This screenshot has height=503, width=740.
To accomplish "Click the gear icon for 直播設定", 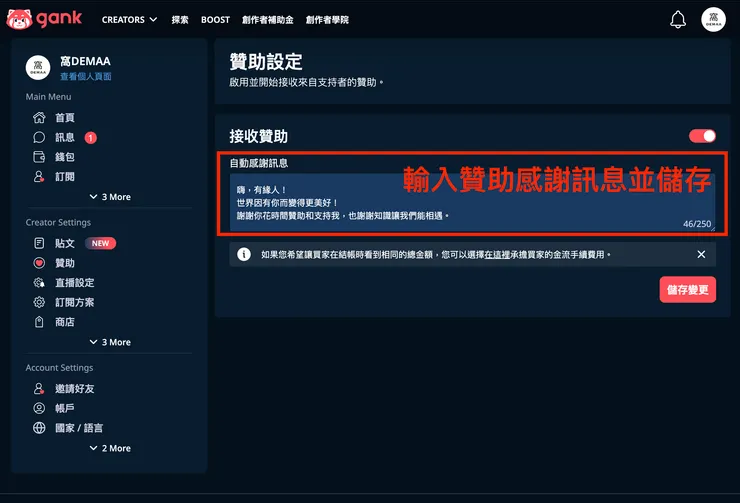I will pyautogui.click(x=39, y=283).
